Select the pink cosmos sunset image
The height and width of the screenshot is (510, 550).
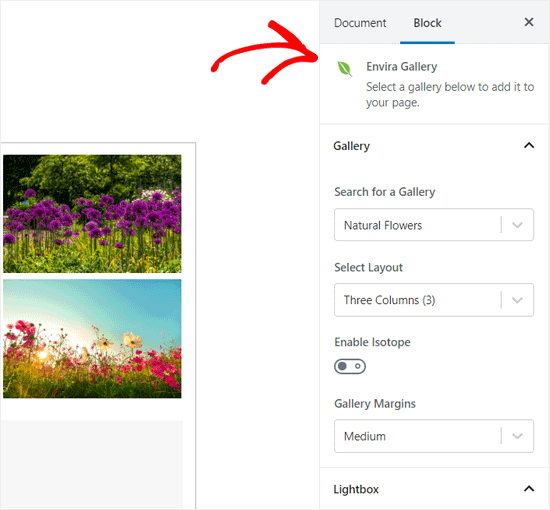pyautogui.click(x=92, y=338)
